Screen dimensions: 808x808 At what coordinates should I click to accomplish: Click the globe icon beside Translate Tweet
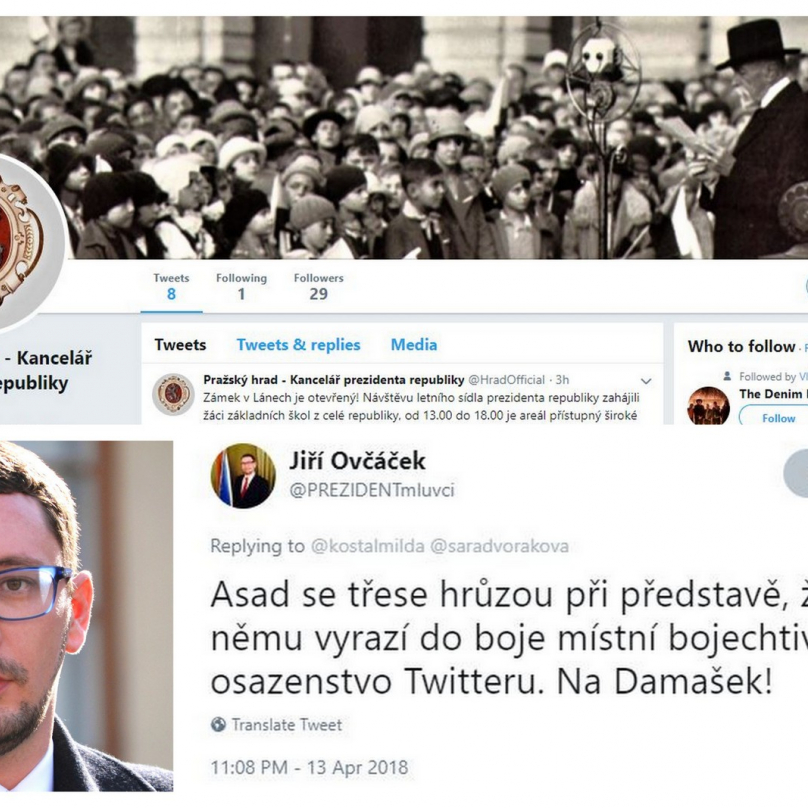(x=218, y=725)
